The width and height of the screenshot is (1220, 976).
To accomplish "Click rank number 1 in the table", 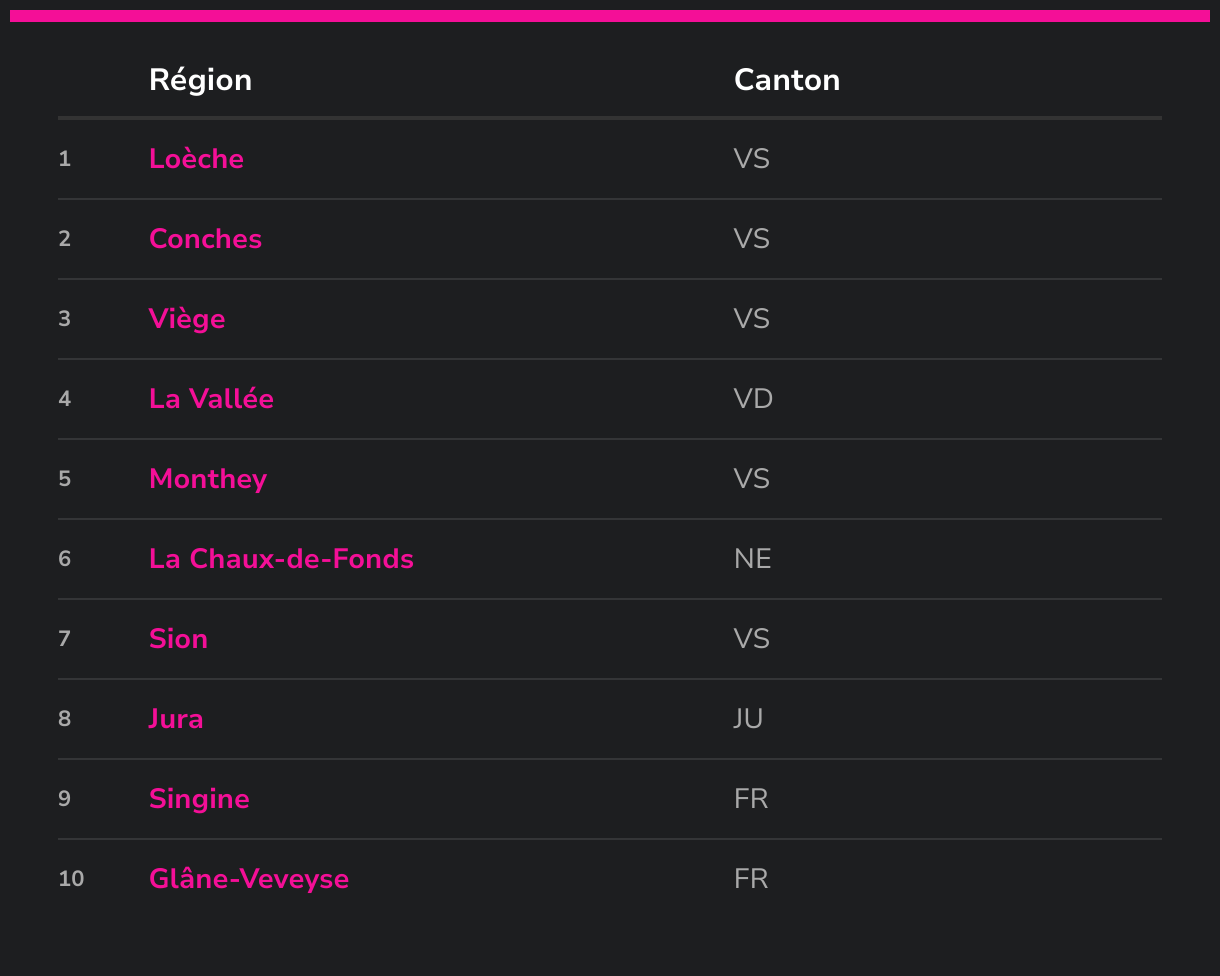I will point(65,159).
